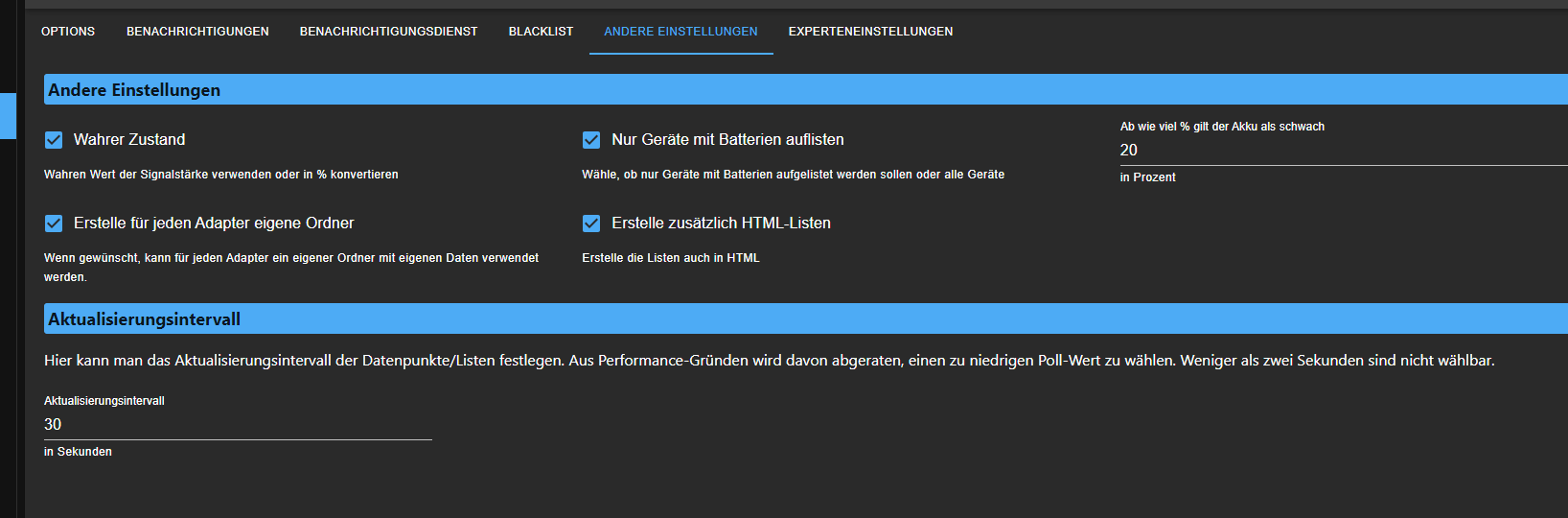Image resolution: width=1568 pixels, height=518 pixels.
Task: Click the 'Wahren Wert der Signalstärke' description
Action: (220, 175)
